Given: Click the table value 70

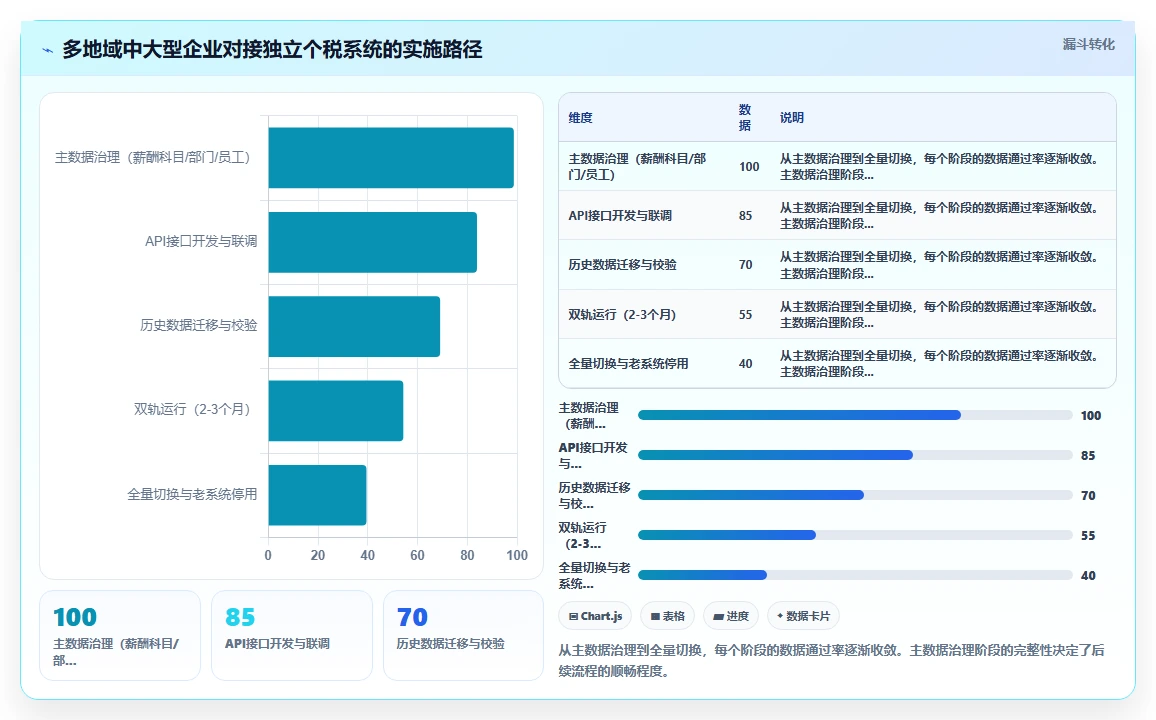Looking at the screenshot, I should point(745,265).
